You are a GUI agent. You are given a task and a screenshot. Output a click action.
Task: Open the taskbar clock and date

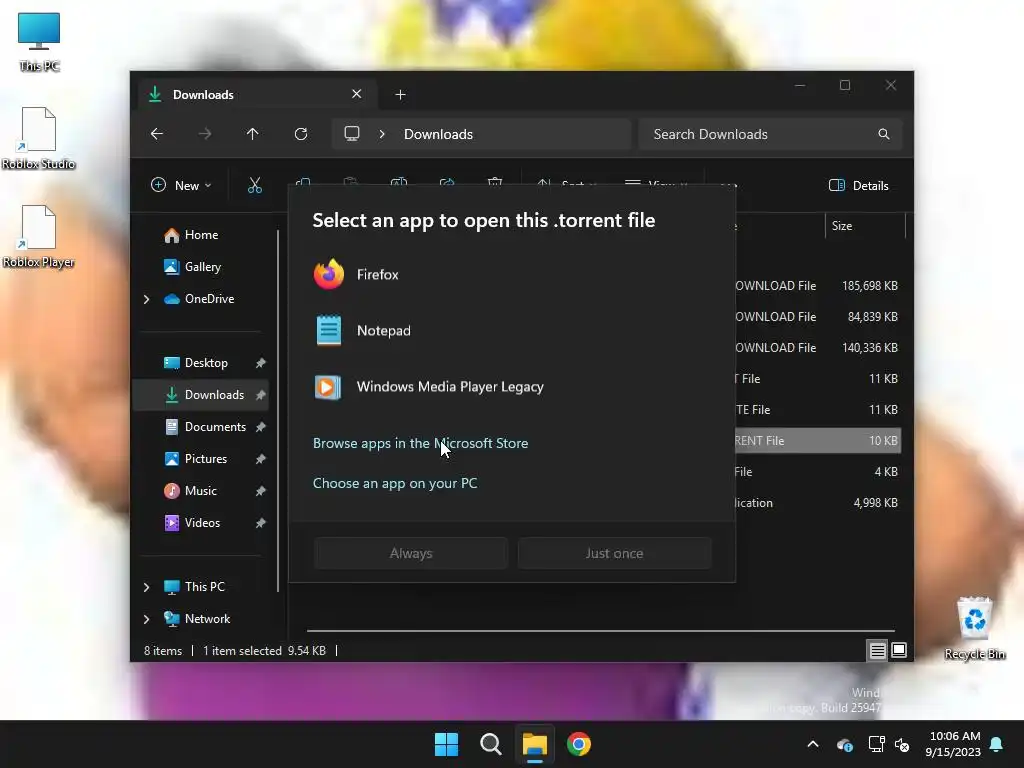point(953,744)
